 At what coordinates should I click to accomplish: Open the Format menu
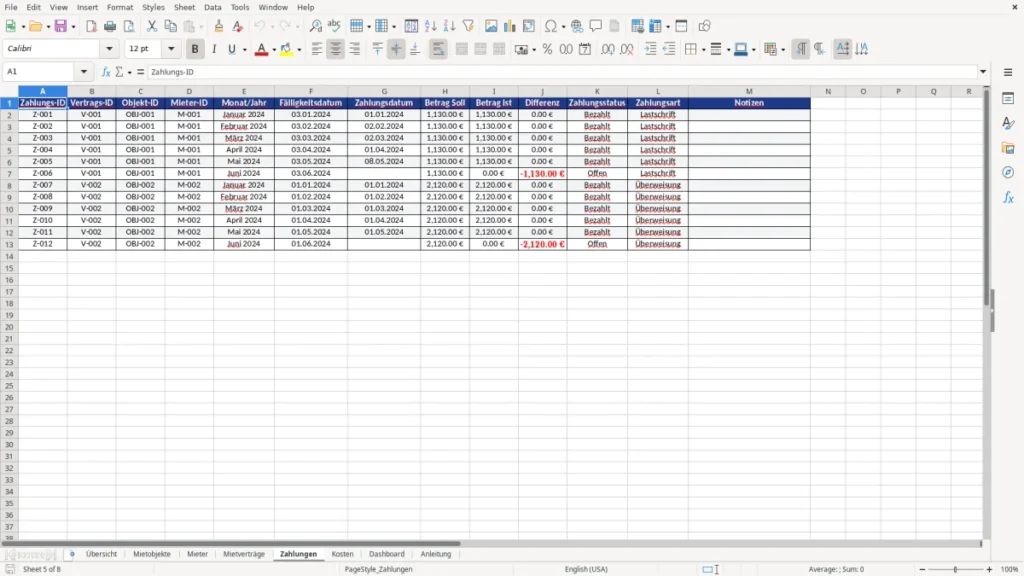click(120, 7)
